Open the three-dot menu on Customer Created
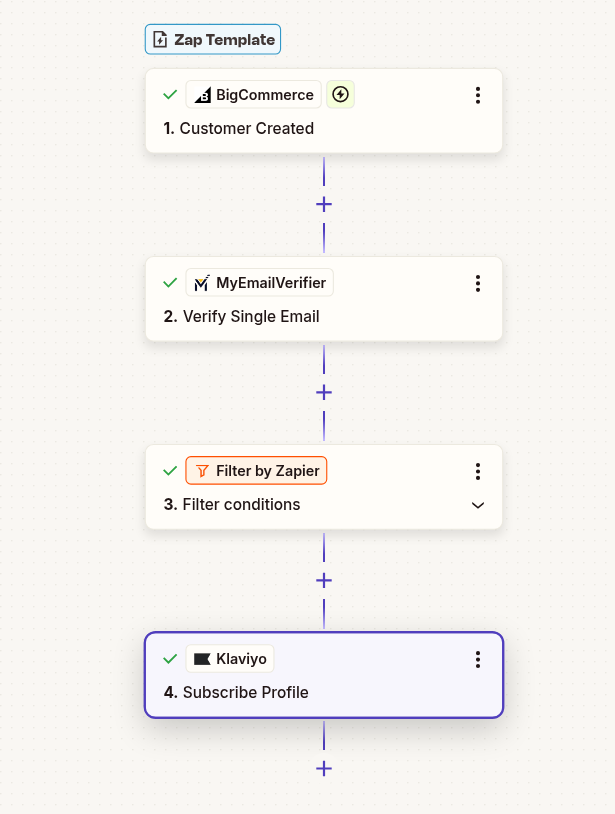Image resolution: width=615 pixels, height=814 pixels. (478, 95)
